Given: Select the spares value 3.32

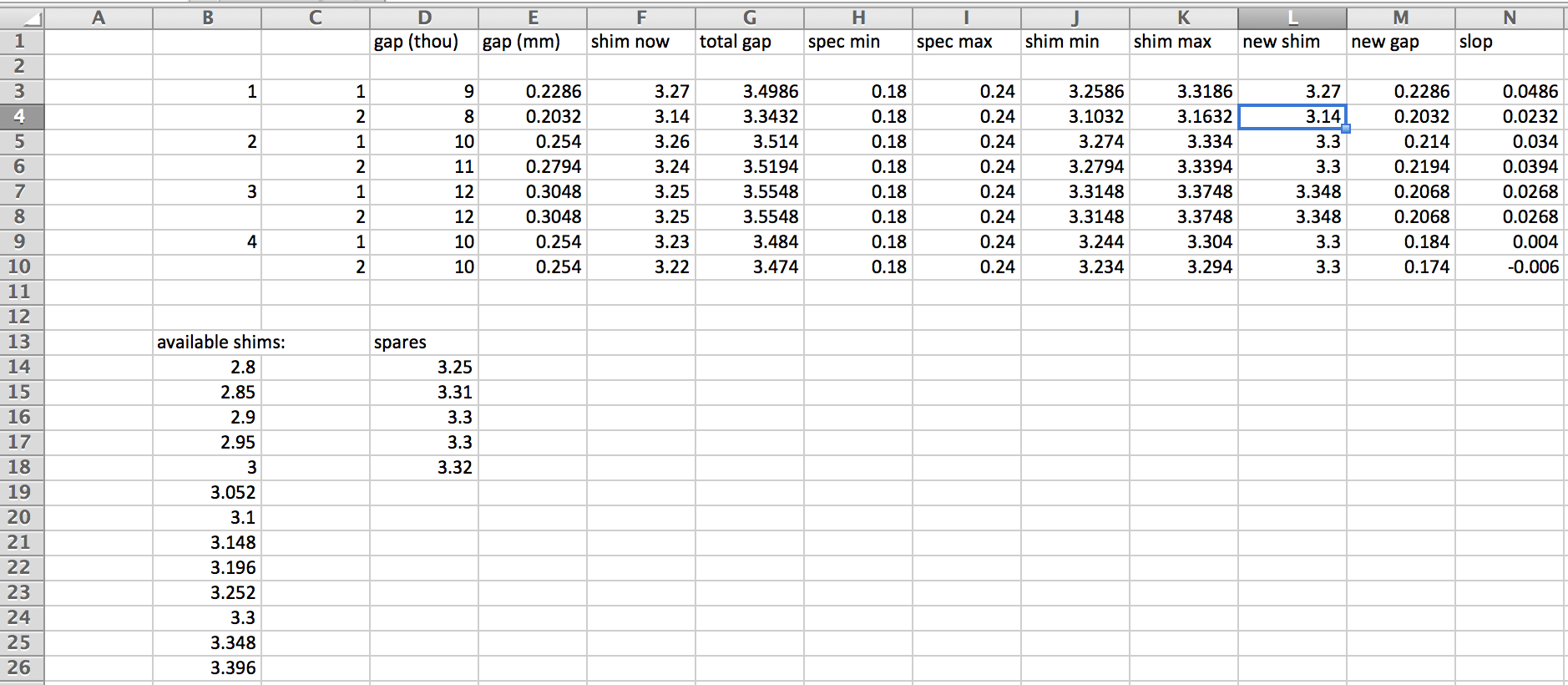Looking at the screenshot, I should tap(423, 468).
